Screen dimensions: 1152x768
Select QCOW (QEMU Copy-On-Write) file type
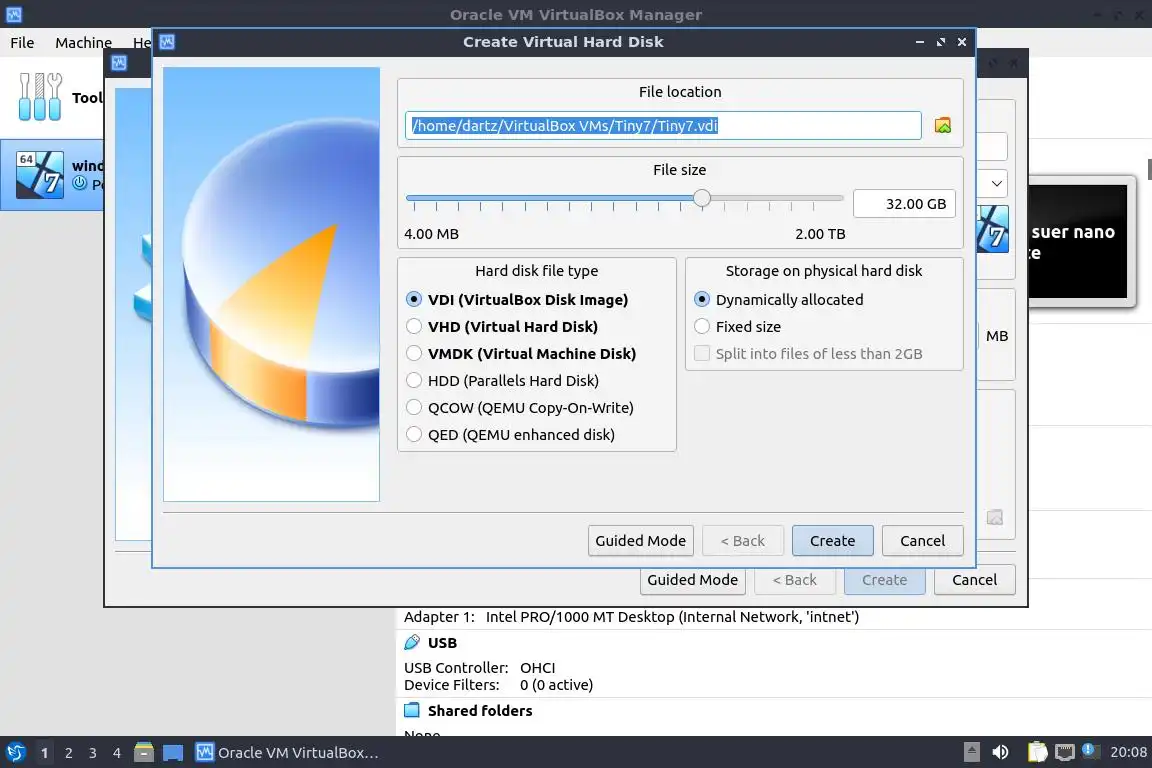pyautogui.click(x=519, y=408)
